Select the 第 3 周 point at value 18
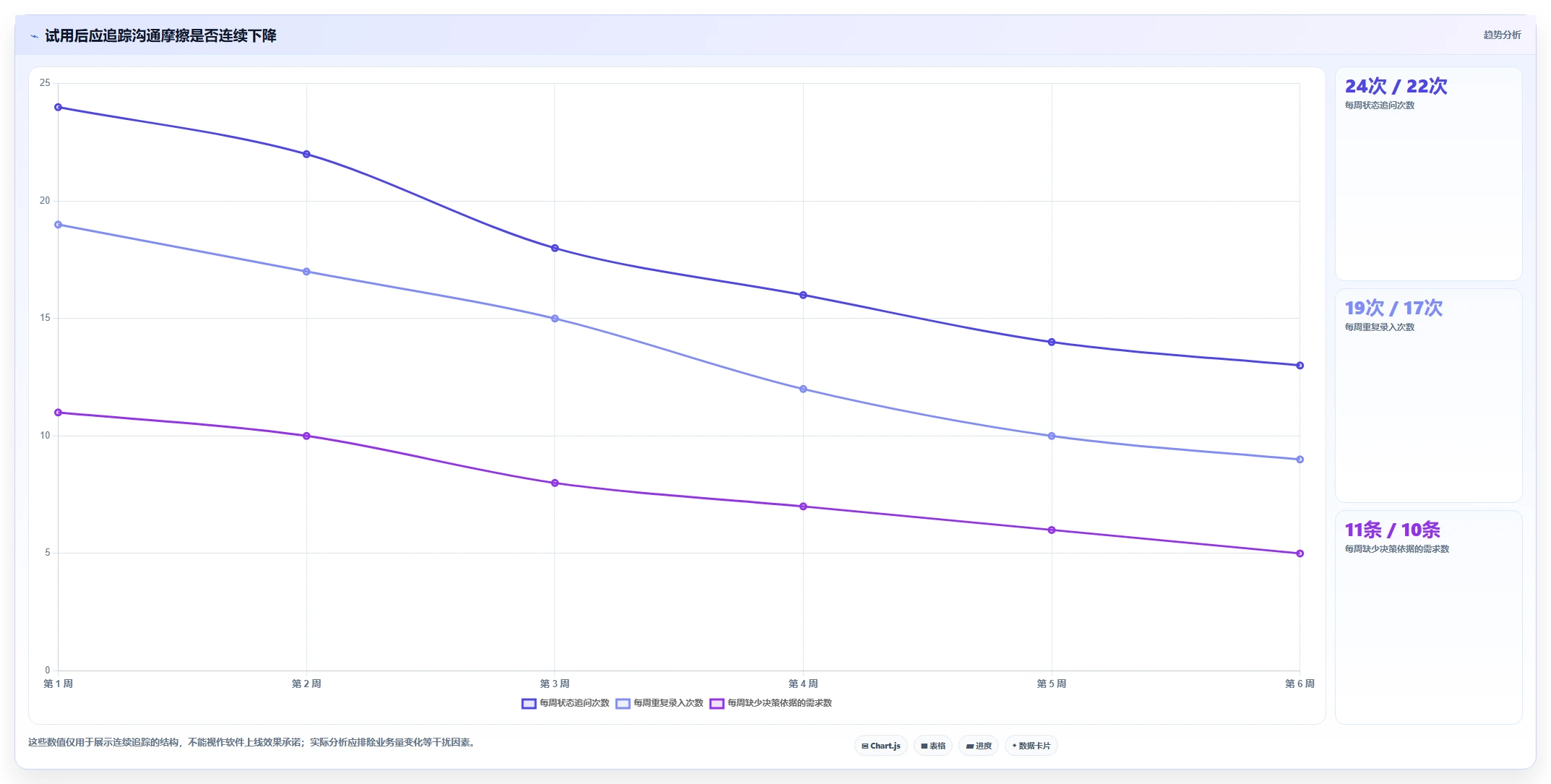Image resolution: width=1551 pixels, height=784 pixels. pos(555,248)
